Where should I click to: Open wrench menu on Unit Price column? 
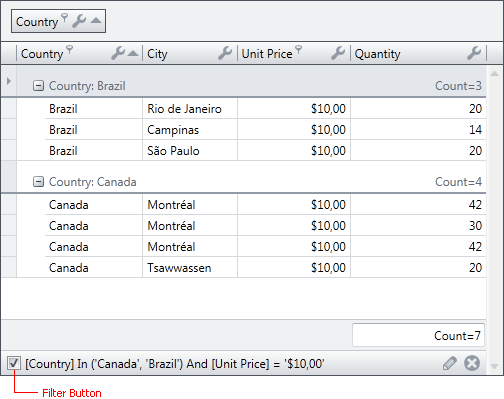pyautogui.click(x=338, y=53)
